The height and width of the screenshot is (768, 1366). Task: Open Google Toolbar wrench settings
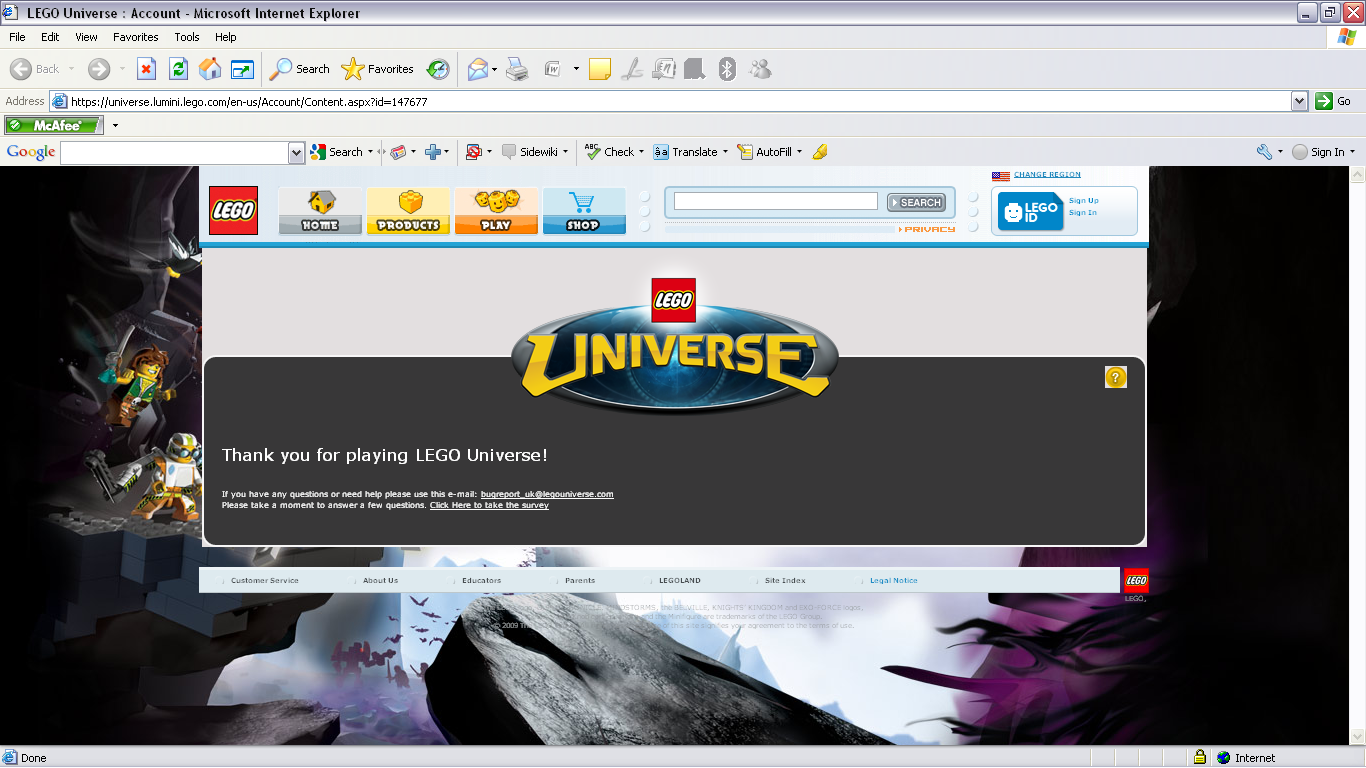(x=1264, y=152)
